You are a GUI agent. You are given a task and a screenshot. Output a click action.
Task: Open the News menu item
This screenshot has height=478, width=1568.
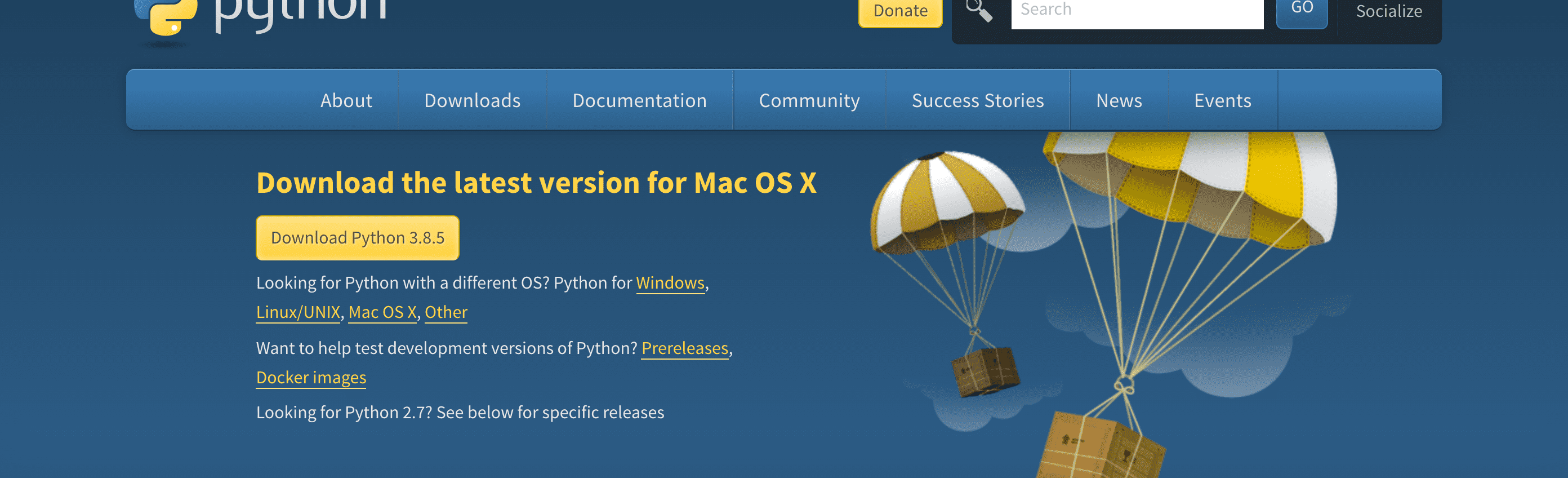click(1119, 100)
